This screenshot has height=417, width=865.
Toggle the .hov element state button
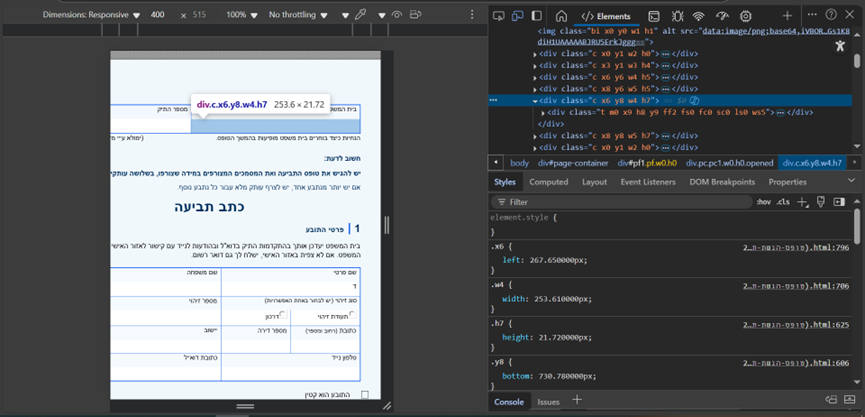(763, 202)
